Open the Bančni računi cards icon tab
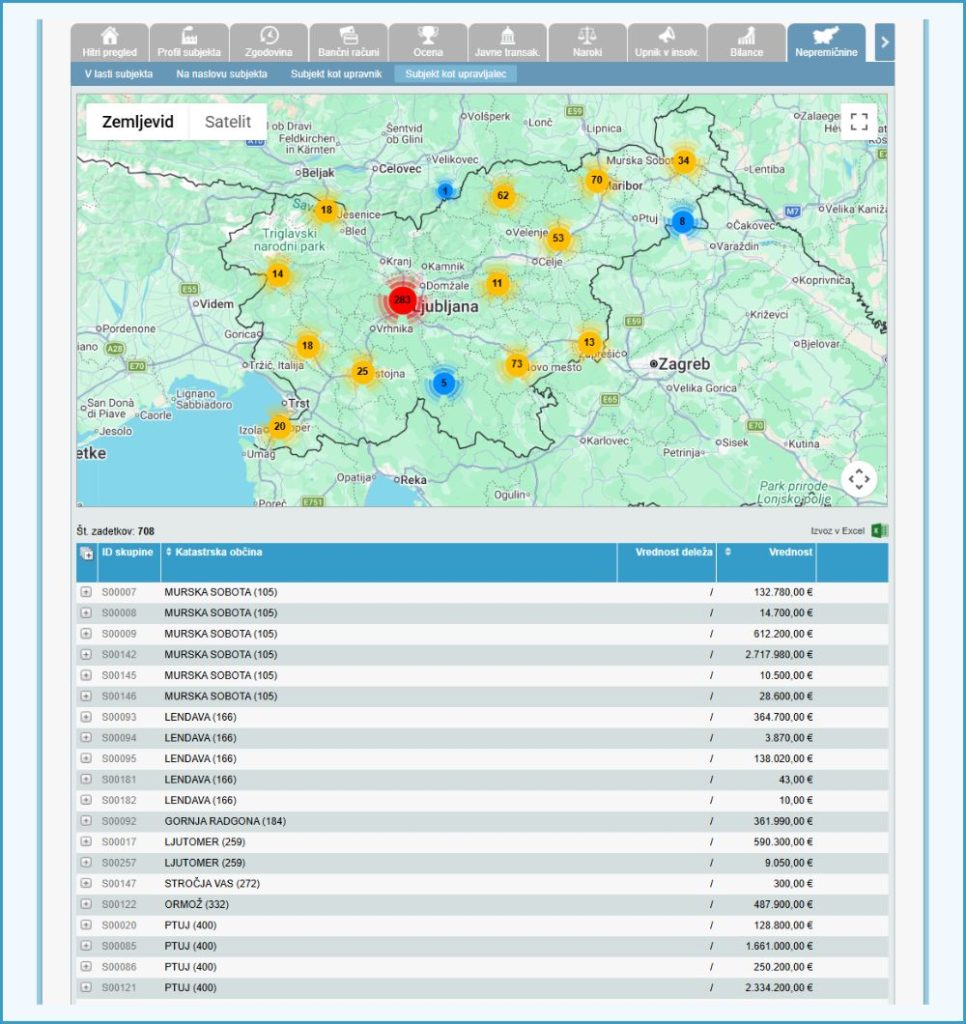The image size is (966, 1024). click(x=348, y=42)
